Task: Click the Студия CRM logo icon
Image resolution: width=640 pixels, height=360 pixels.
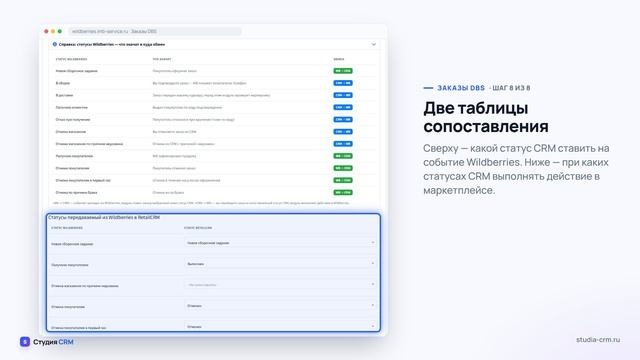Action: pos(25,342)
